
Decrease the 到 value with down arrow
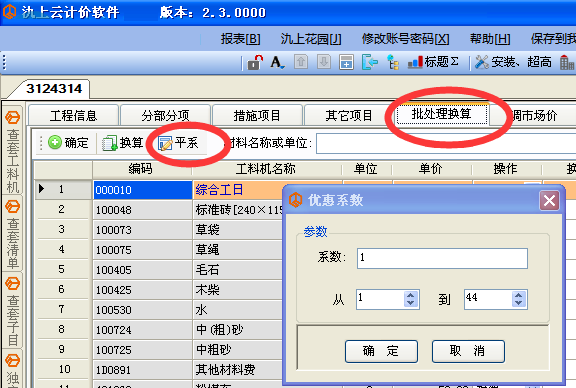click(x=518, y=303)
